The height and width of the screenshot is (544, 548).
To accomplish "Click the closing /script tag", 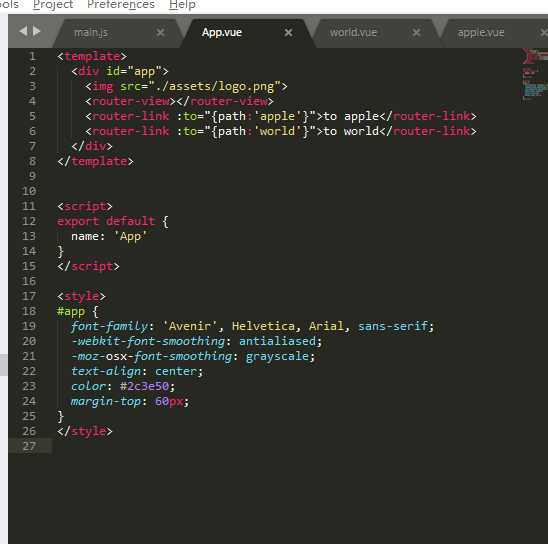I will click(x=88, y=266).
